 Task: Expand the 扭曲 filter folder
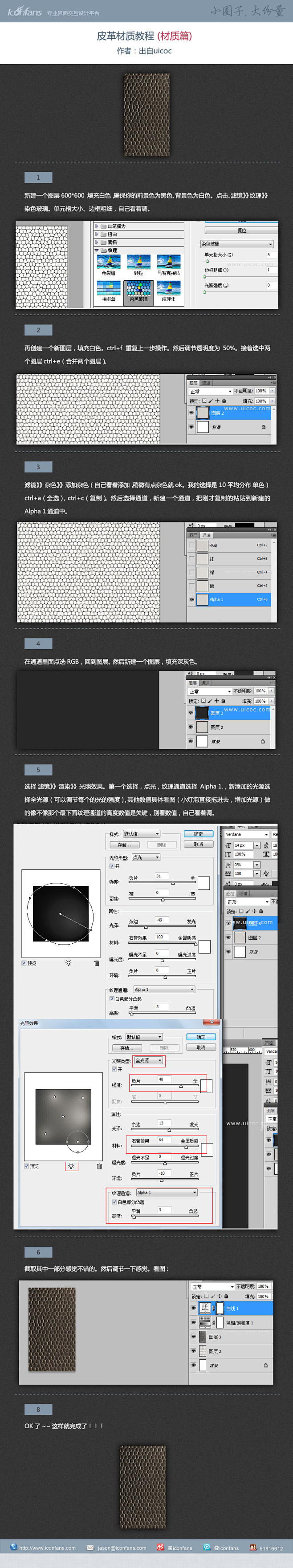[96, 234]
